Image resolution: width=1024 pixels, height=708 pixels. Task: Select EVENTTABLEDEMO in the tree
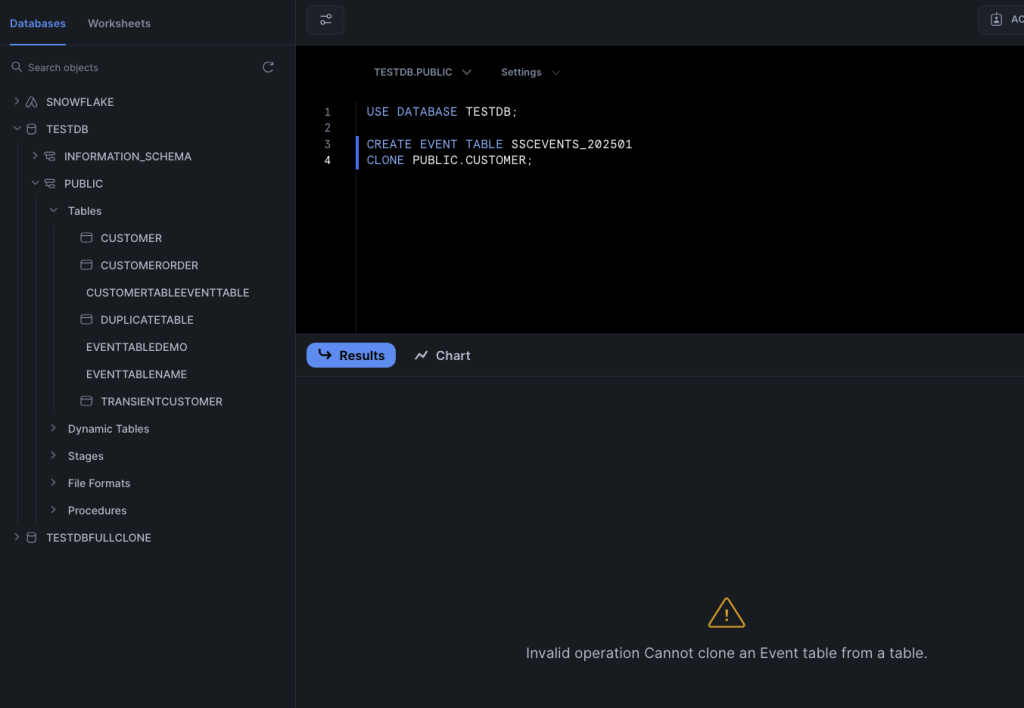point(136,347)
